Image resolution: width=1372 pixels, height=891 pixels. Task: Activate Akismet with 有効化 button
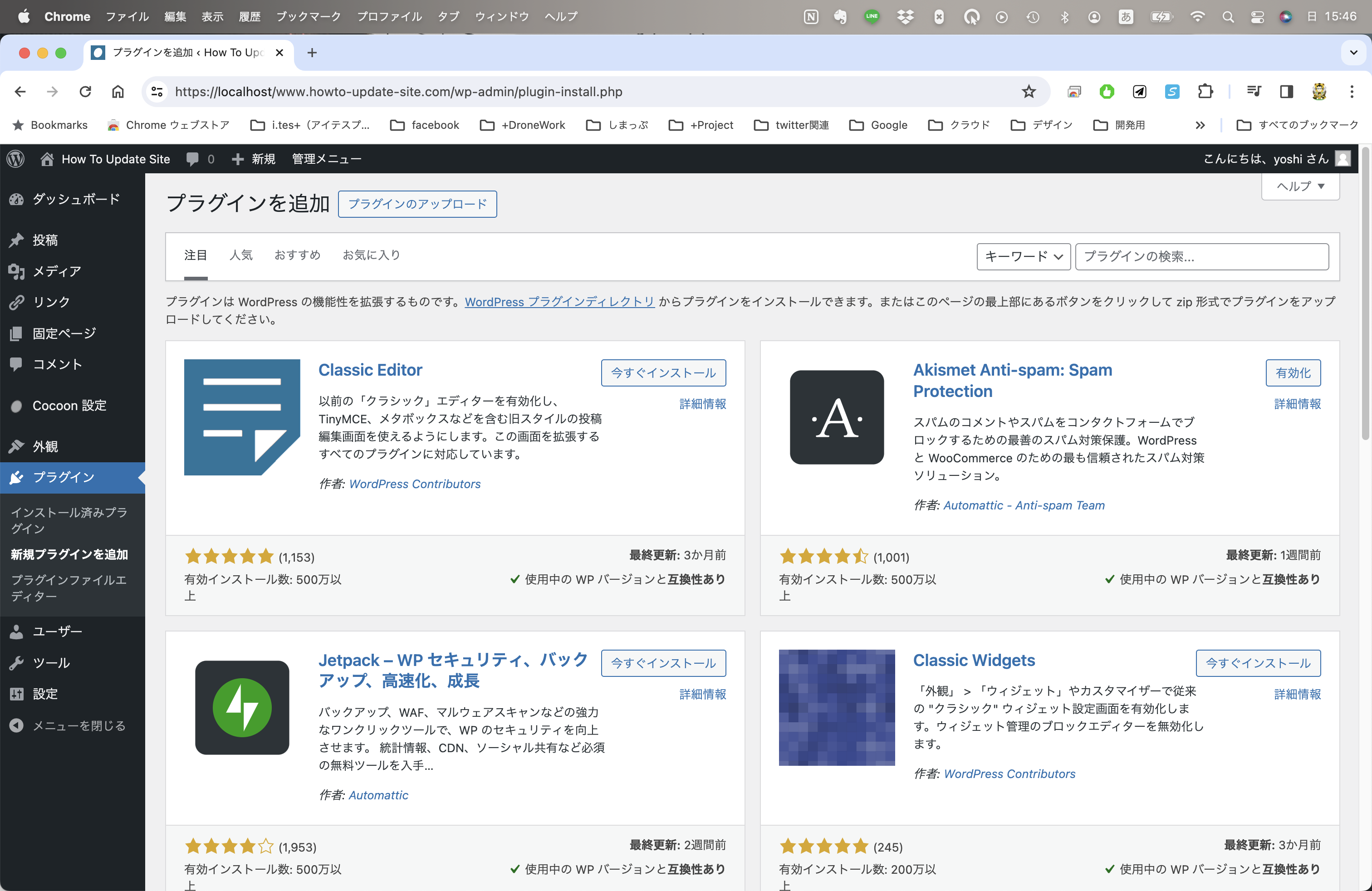[1293, 373]
